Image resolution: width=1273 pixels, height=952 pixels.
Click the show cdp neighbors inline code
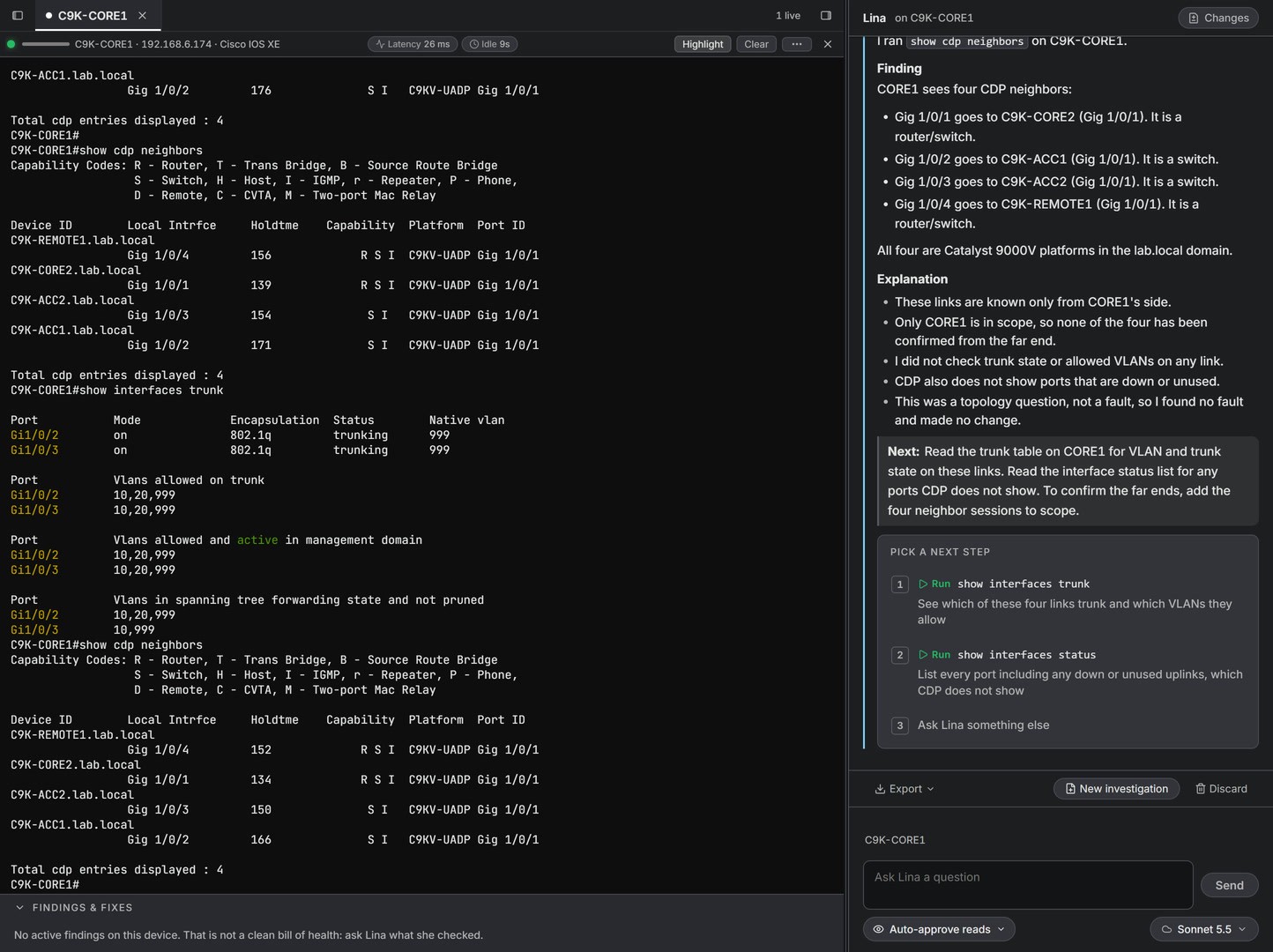(x=967, y=41)
